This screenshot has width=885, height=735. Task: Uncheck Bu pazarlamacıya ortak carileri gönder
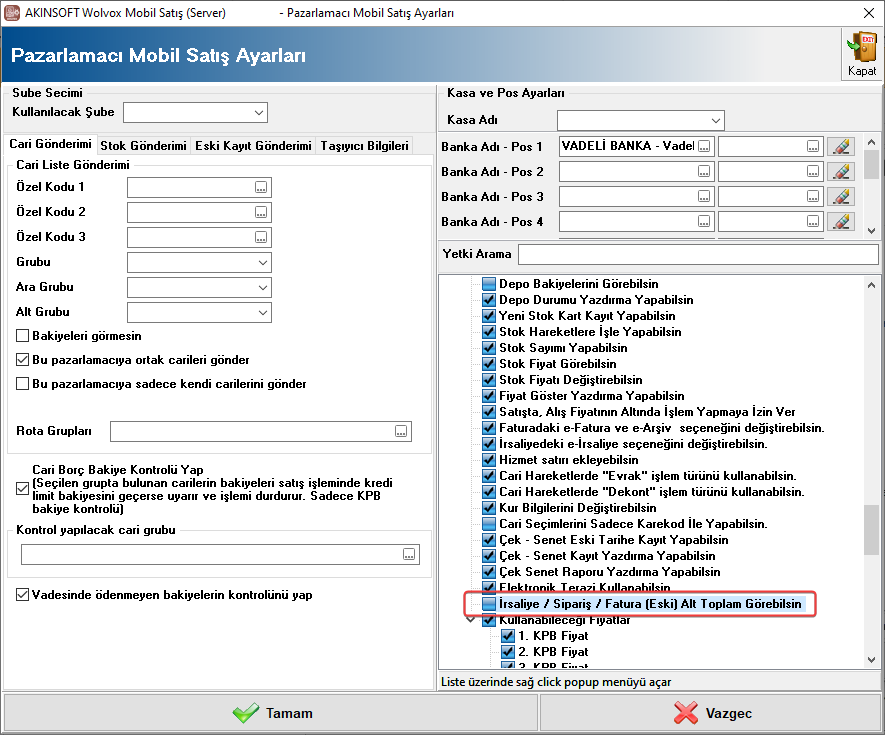[x=23, y=360]
